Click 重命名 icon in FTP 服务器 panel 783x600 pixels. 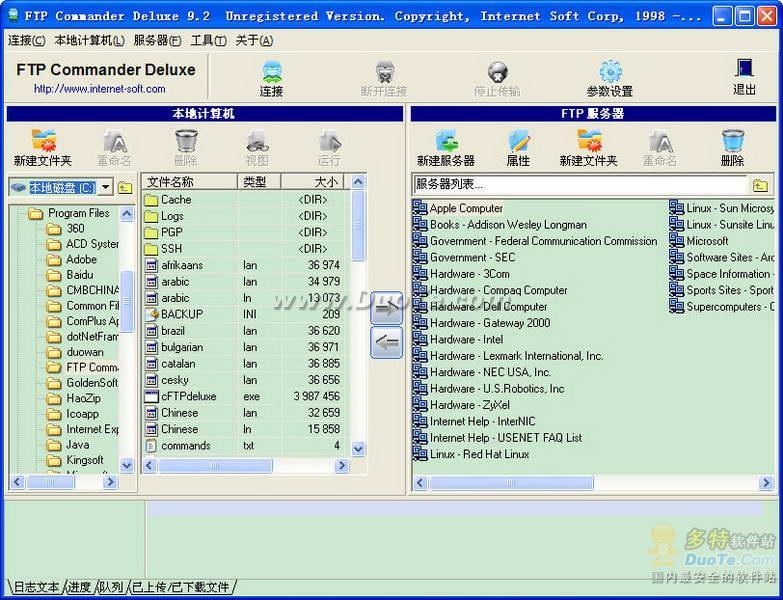click(660, 148)
